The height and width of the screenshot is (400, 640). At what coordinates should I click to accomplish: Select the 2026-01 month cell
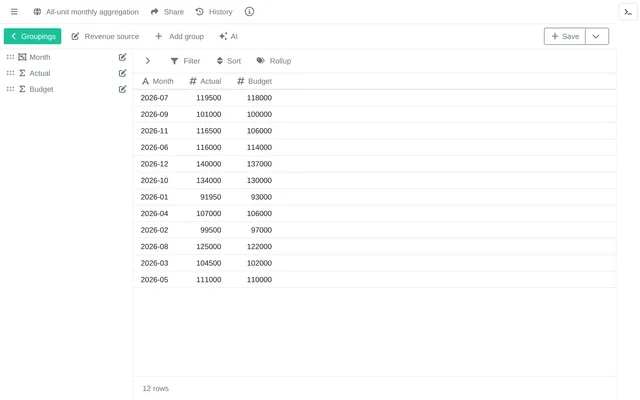pyautogui.click(x=154, y=197)
